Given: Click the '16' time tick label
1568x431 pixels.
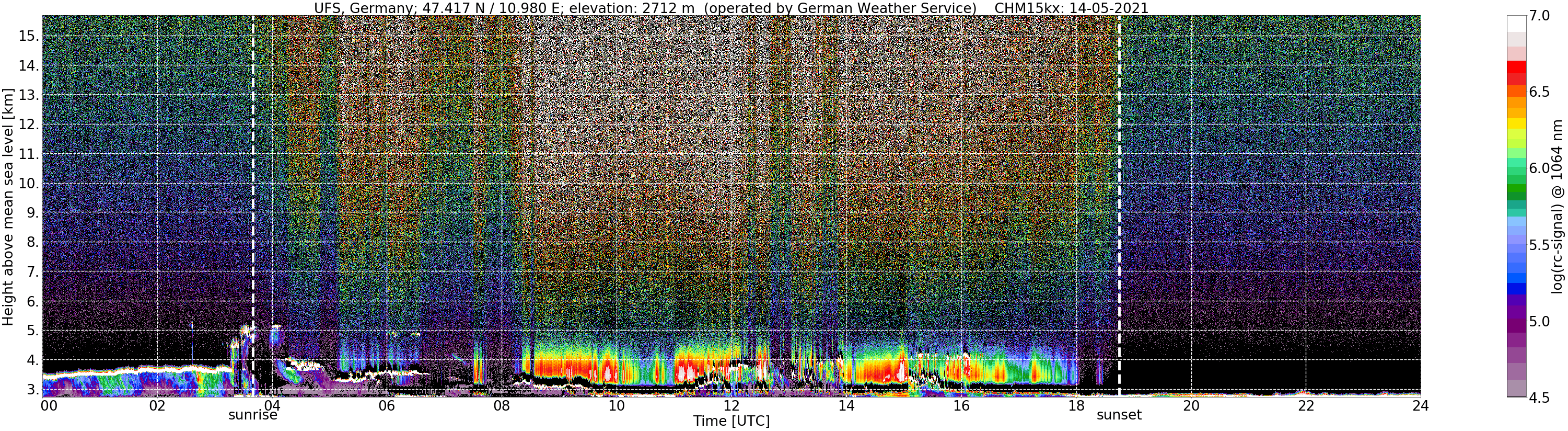Looking at the screenshot, I should [961, 405].
